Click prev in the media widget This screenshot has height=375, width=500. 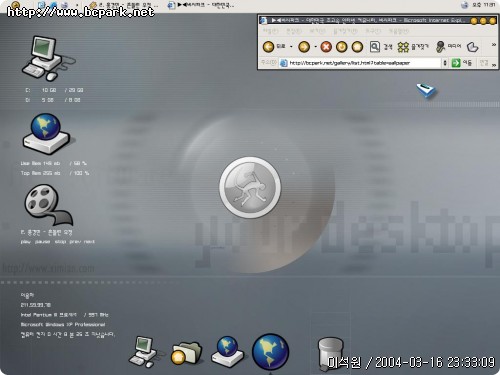point(75,242)
